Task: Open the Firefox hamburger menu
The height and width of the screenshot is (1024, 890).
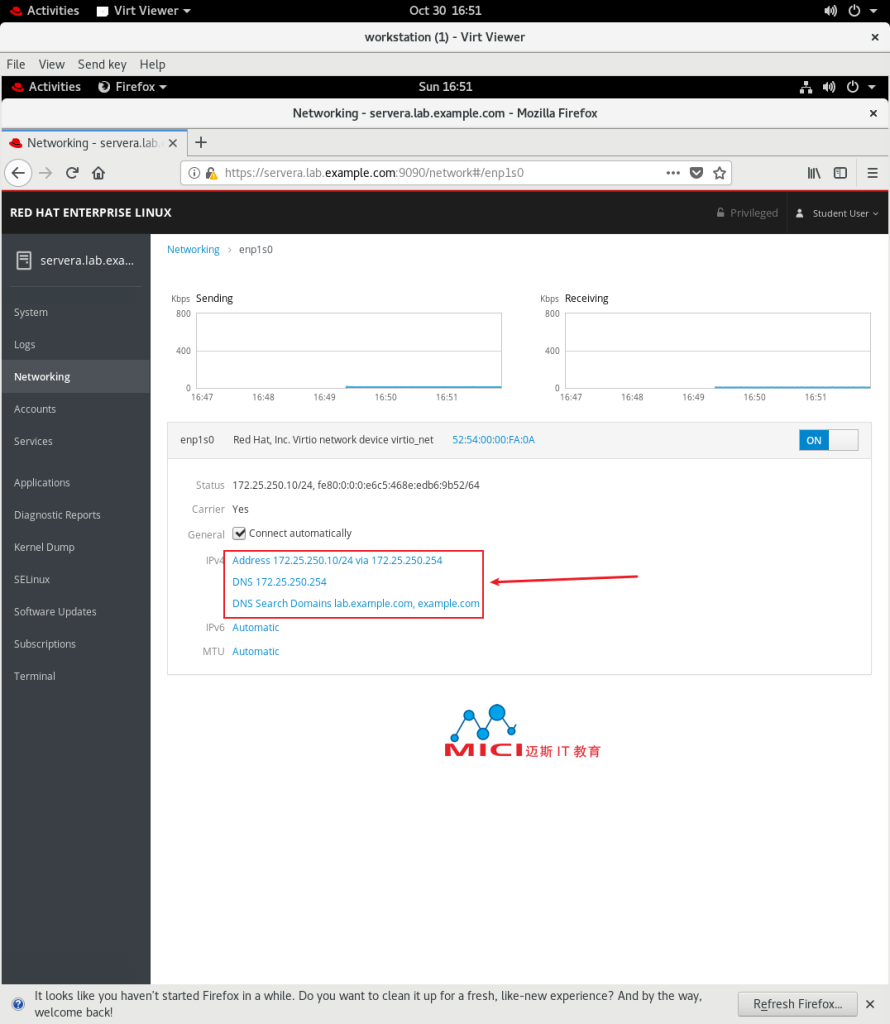Action: point(872,173)
